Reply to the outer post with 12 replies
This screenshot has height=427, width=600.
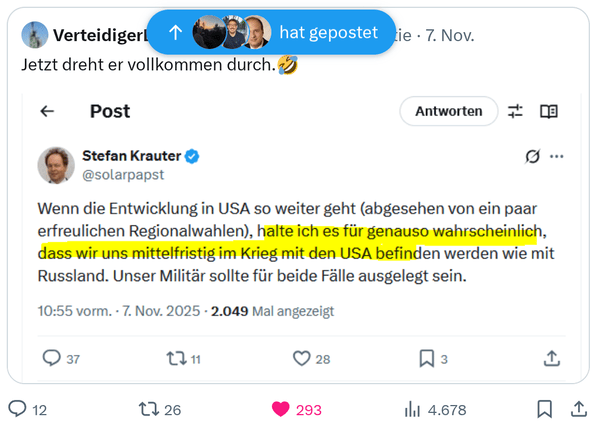pos(18,409)
